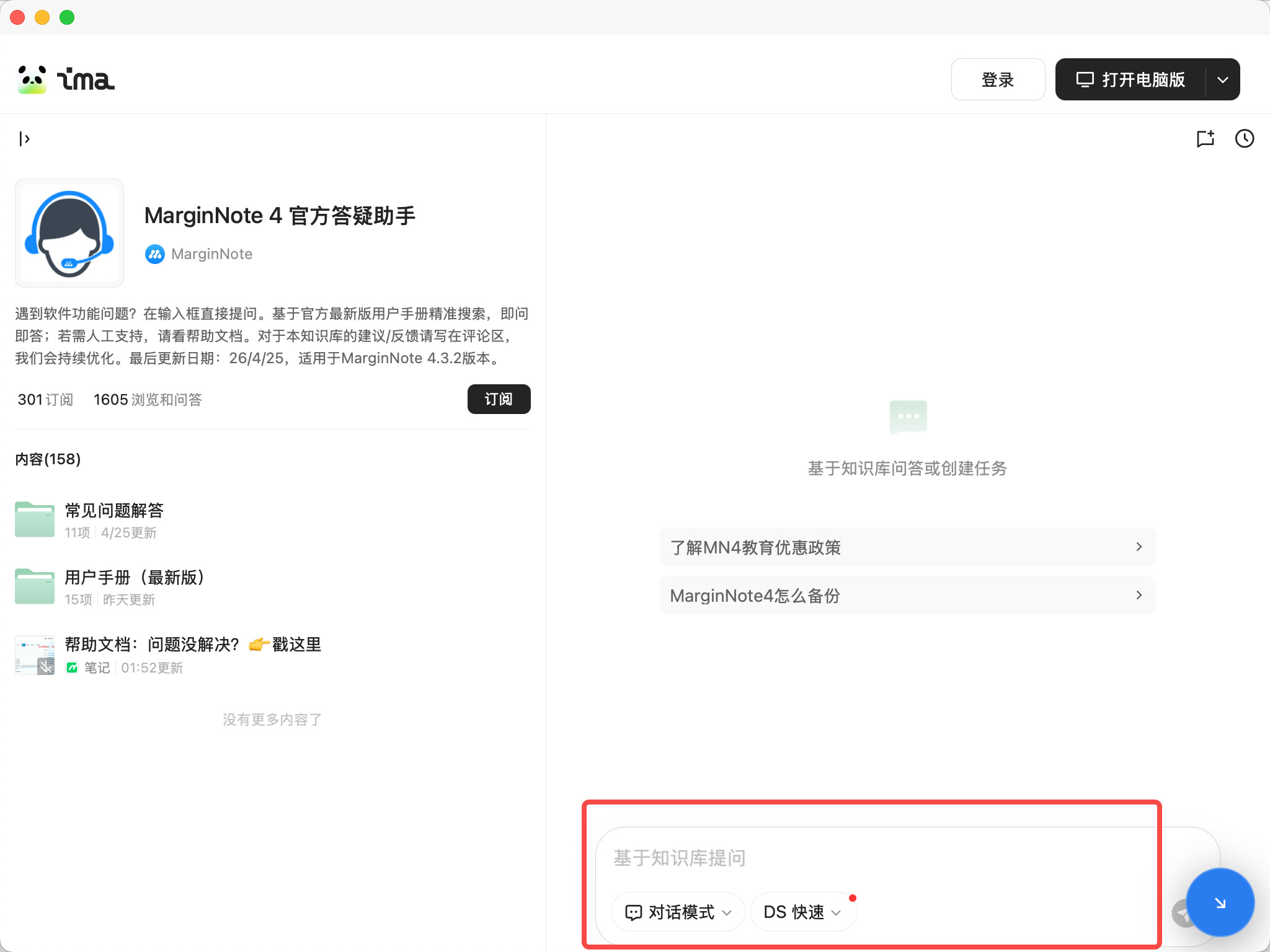
Task: Expand the collapsed sidebar panel icon
Action: (25, 139)
